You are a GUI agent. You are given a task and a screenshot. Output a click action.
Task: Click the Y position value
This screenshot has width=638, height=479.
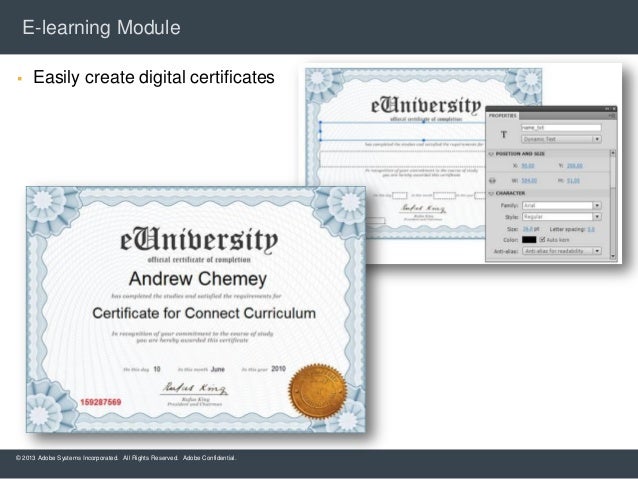(575, 166)
